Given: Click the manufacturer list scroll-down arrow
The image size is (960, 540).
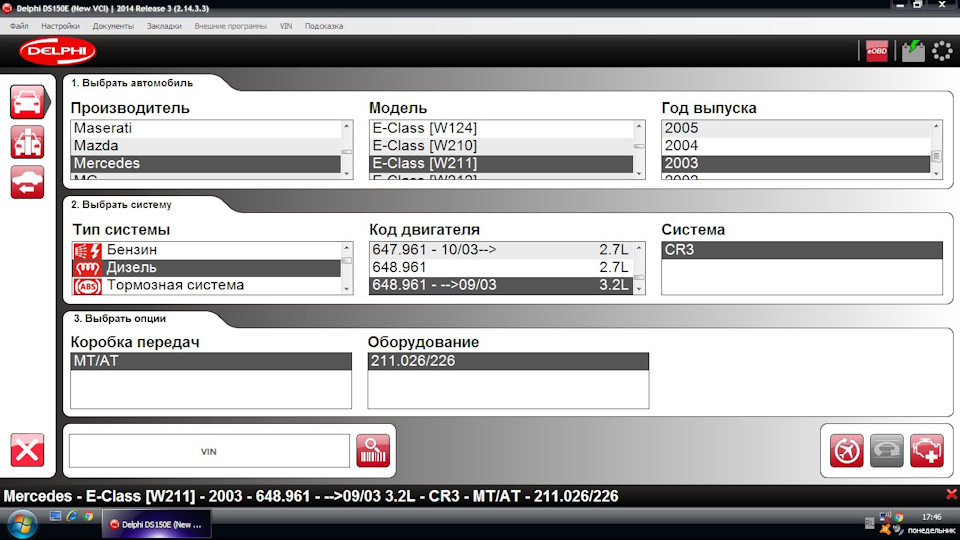Looking at the screenshot, I should (347, 173).
